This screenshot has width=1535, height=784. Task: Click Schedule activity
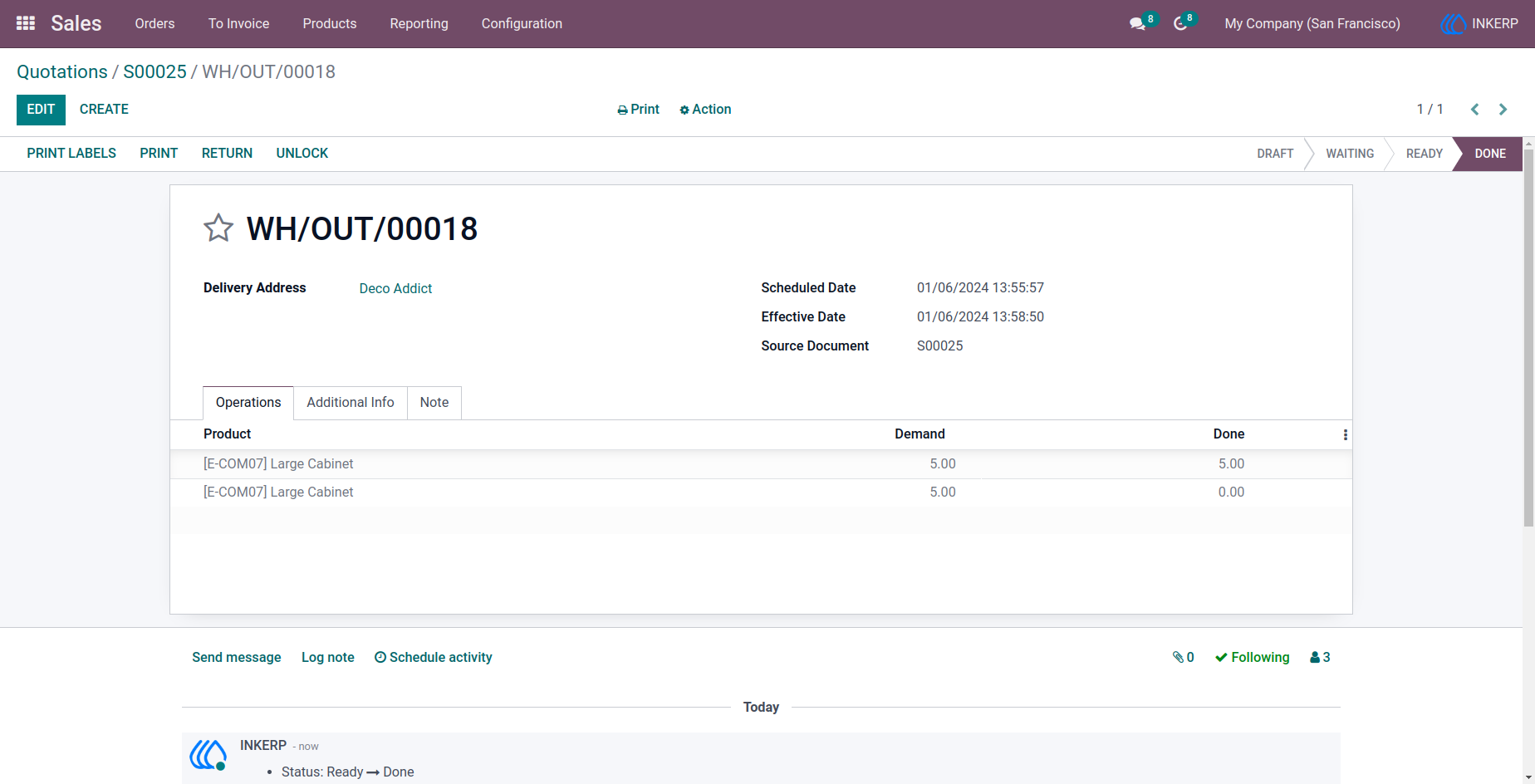coord(433,657)
